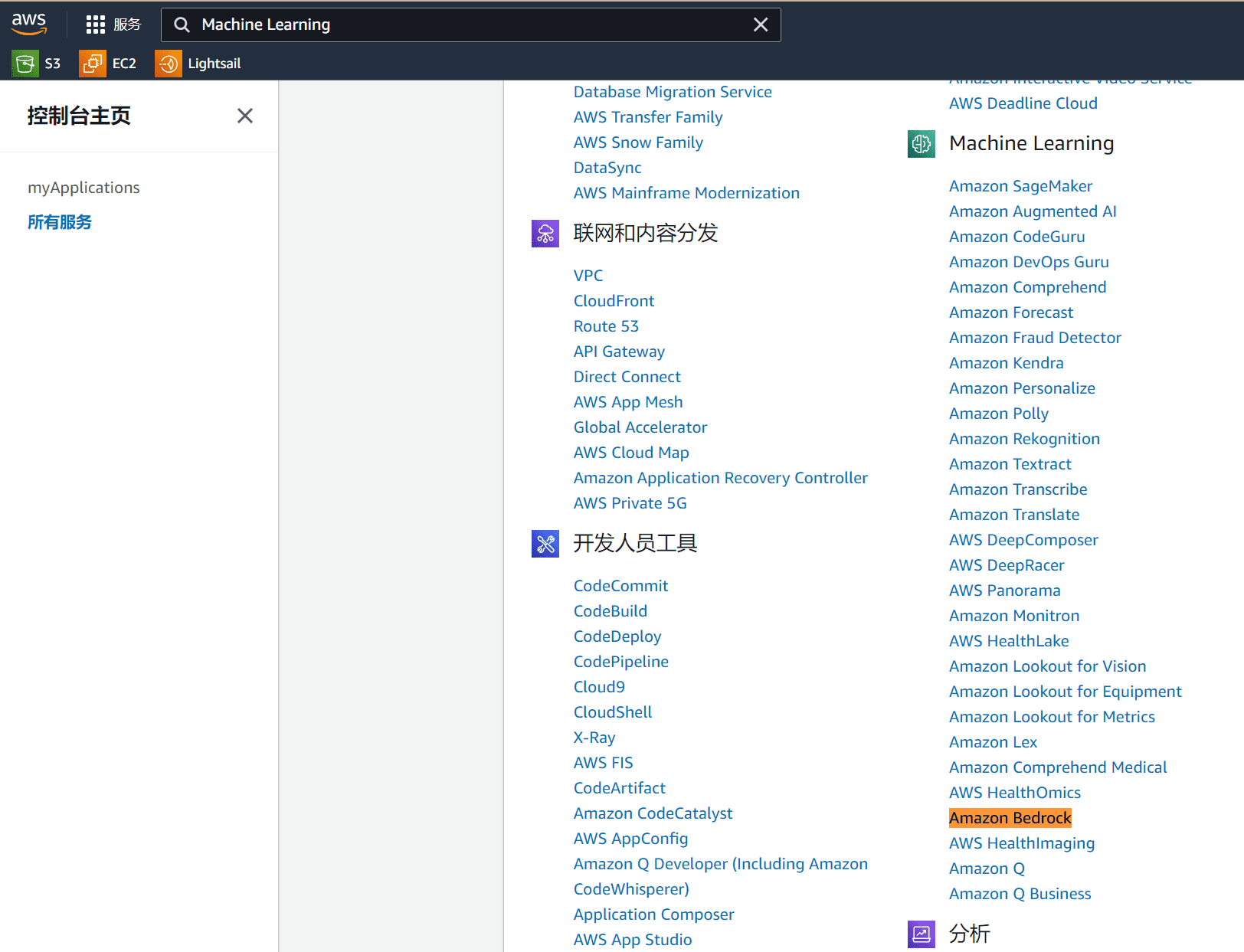
Task: Click into the Machine Learning search field
Action: point(460,25)
